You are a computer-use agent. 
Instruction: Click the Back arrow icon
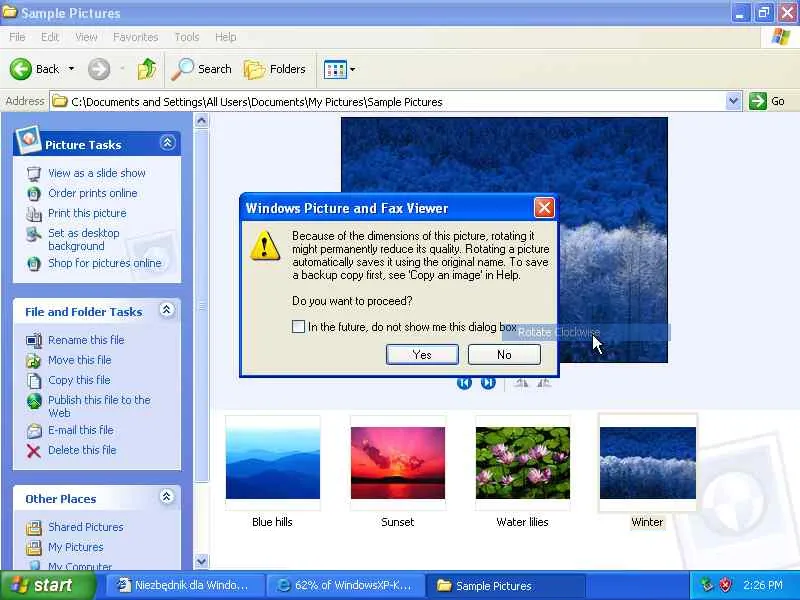20,69
